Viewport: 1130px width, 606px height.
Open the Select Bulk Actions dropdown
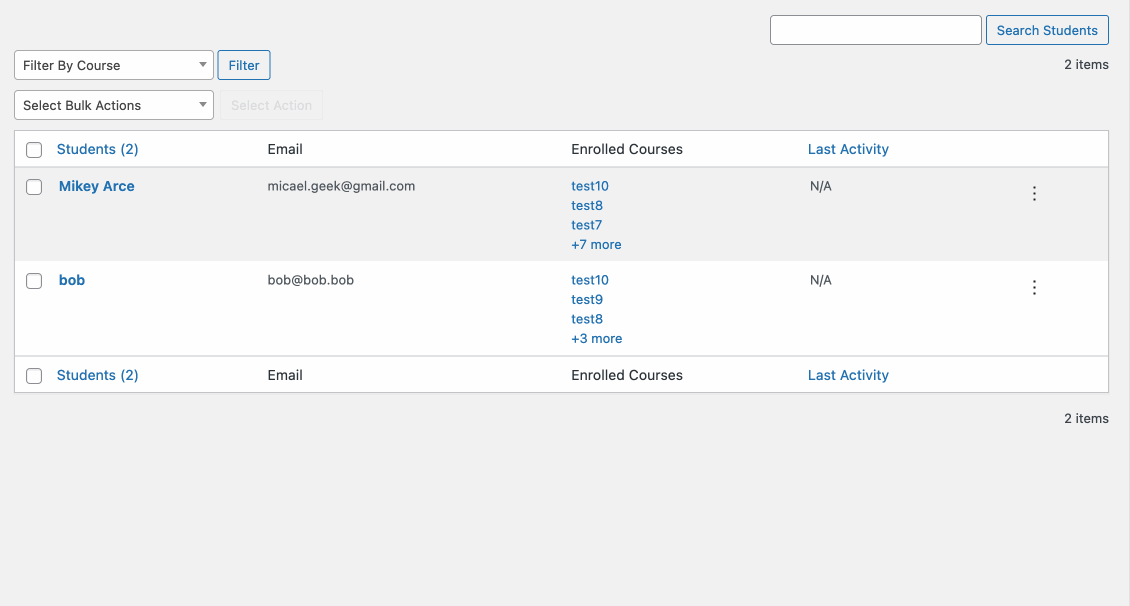(113, 104)
